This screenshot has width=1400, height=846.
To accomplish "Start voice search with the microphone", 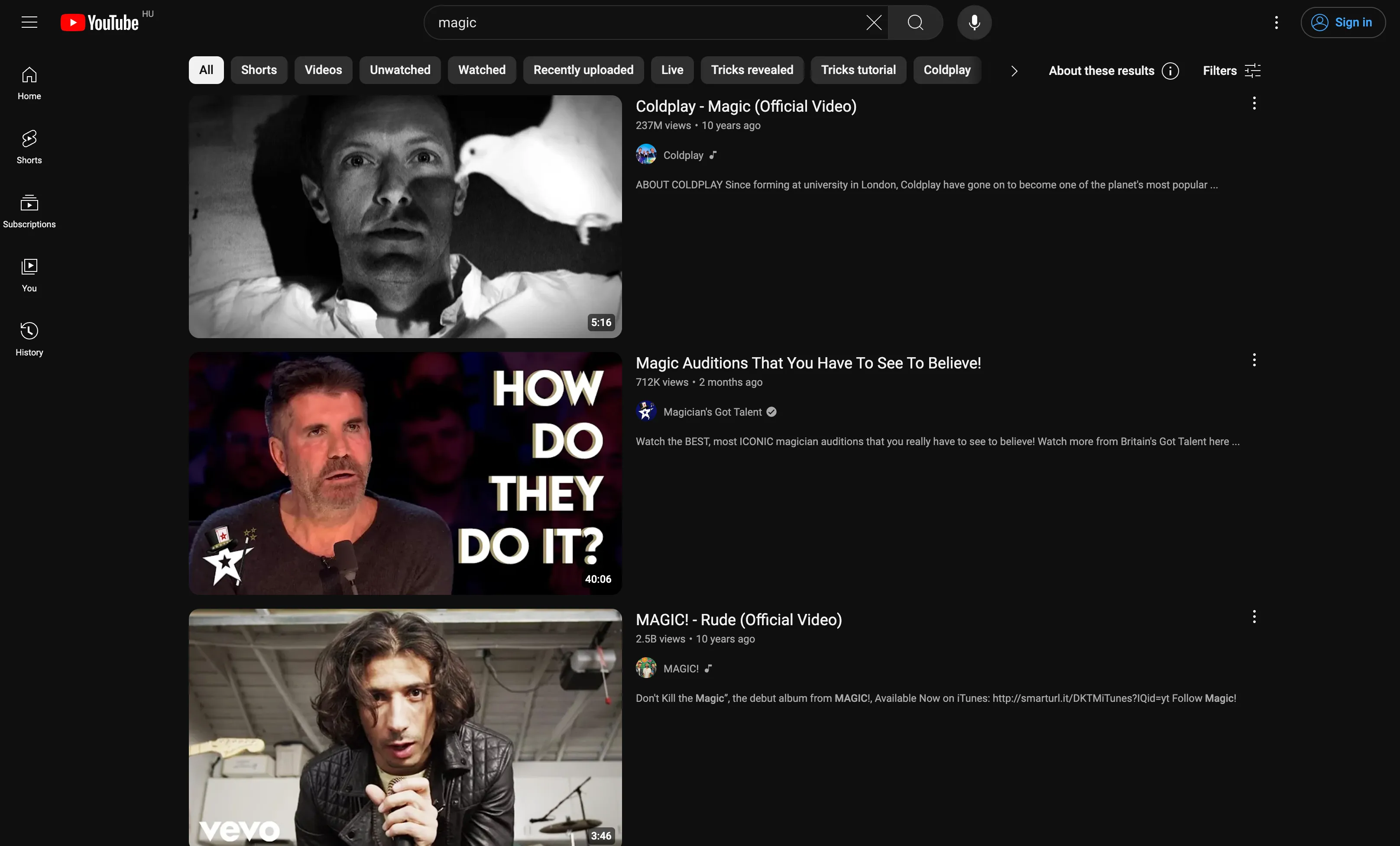I will (x=974, y=23).
